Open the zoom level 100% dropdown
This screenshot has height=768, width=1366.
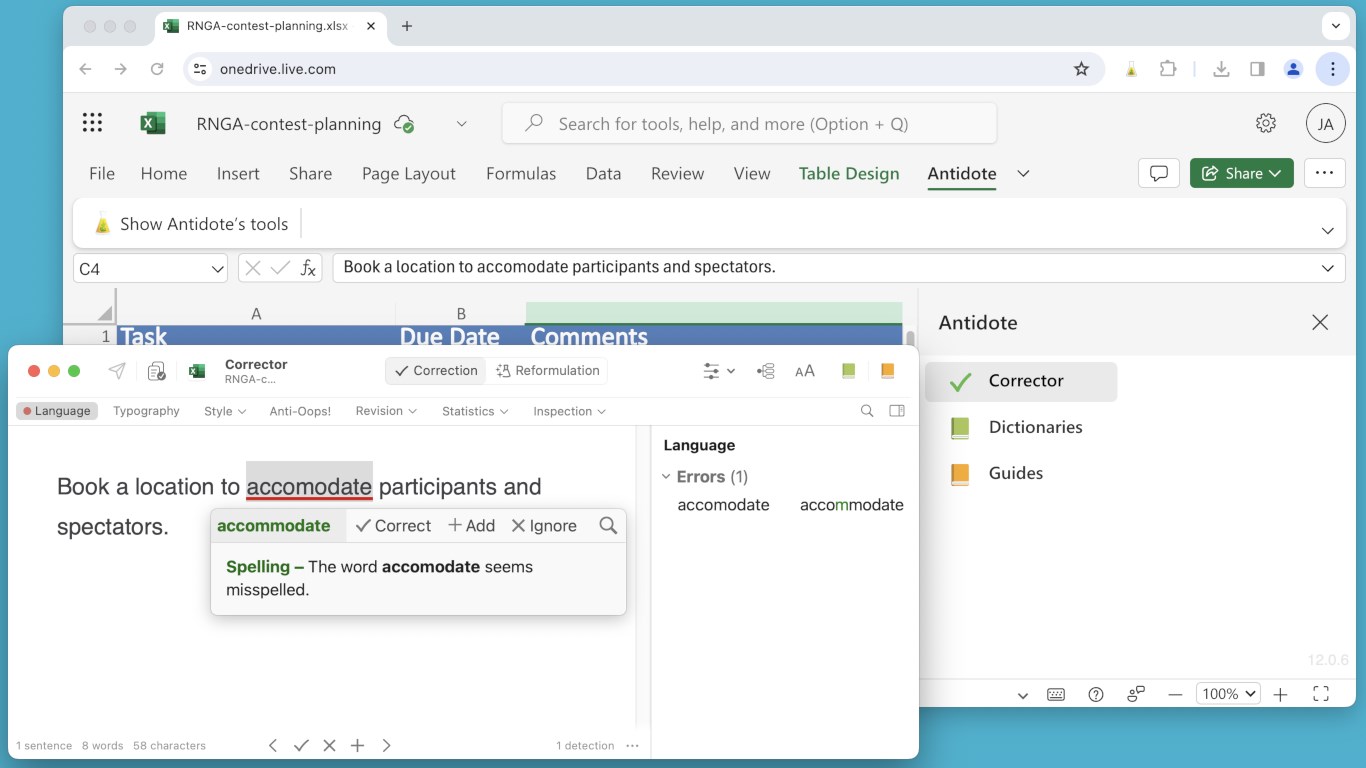1228,694
